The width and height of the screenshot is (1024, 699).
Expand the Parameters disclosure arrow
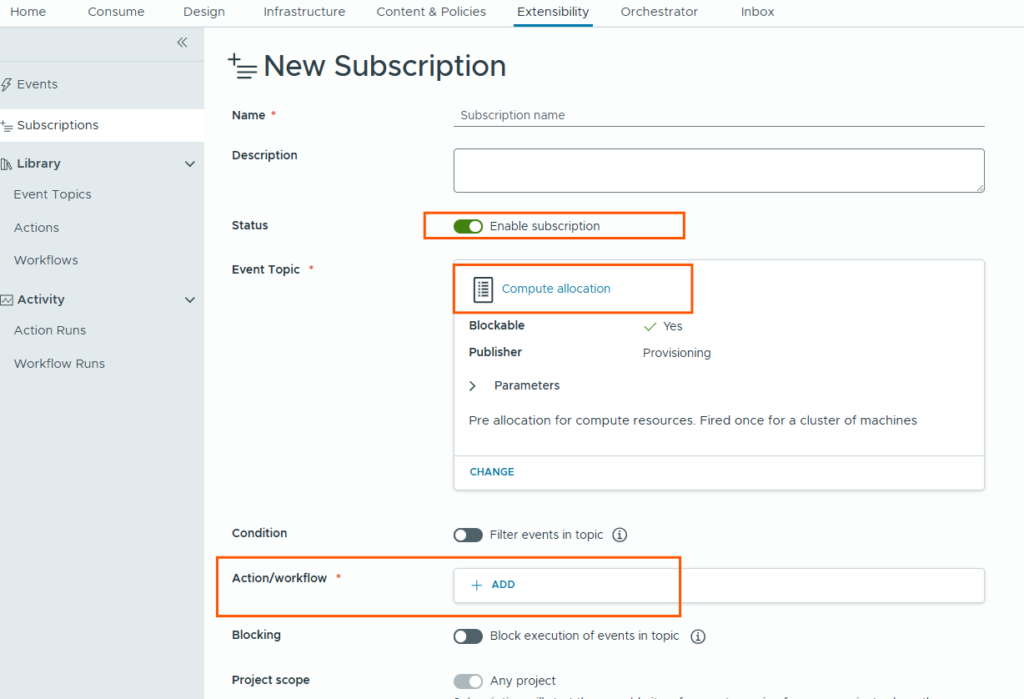click(473, 386)
